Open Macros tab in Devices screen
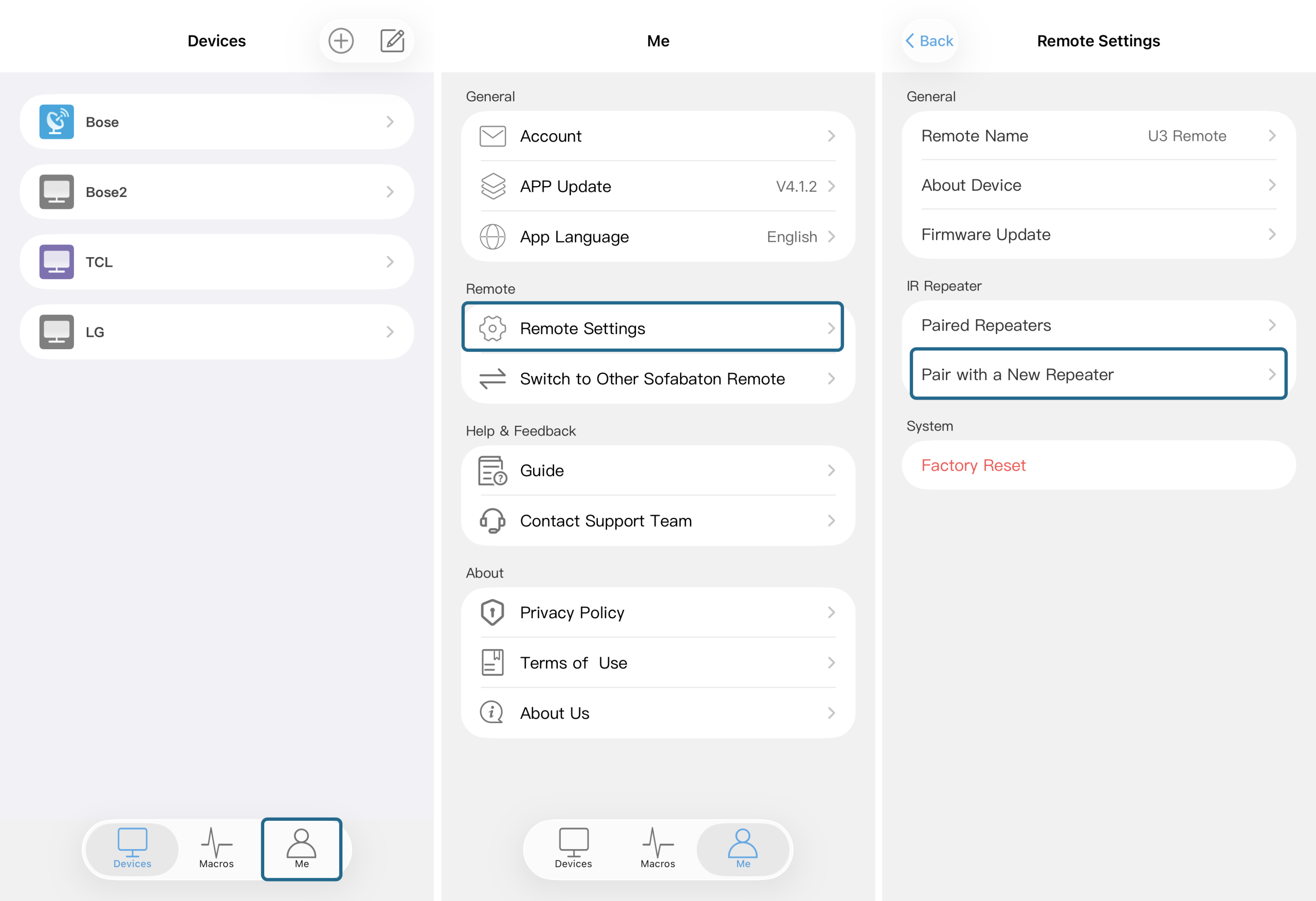This screenshot has height=901, width=1316. tap(216, 849)
